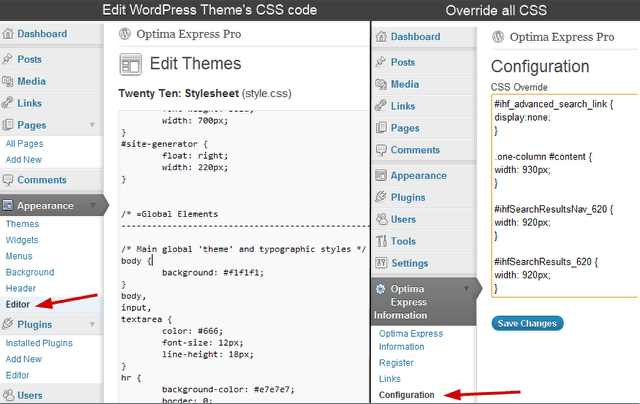The width and height of the screenshot is (640, 404).
Task: Open Users menu in right panel
Action: [x=403, y=219]
